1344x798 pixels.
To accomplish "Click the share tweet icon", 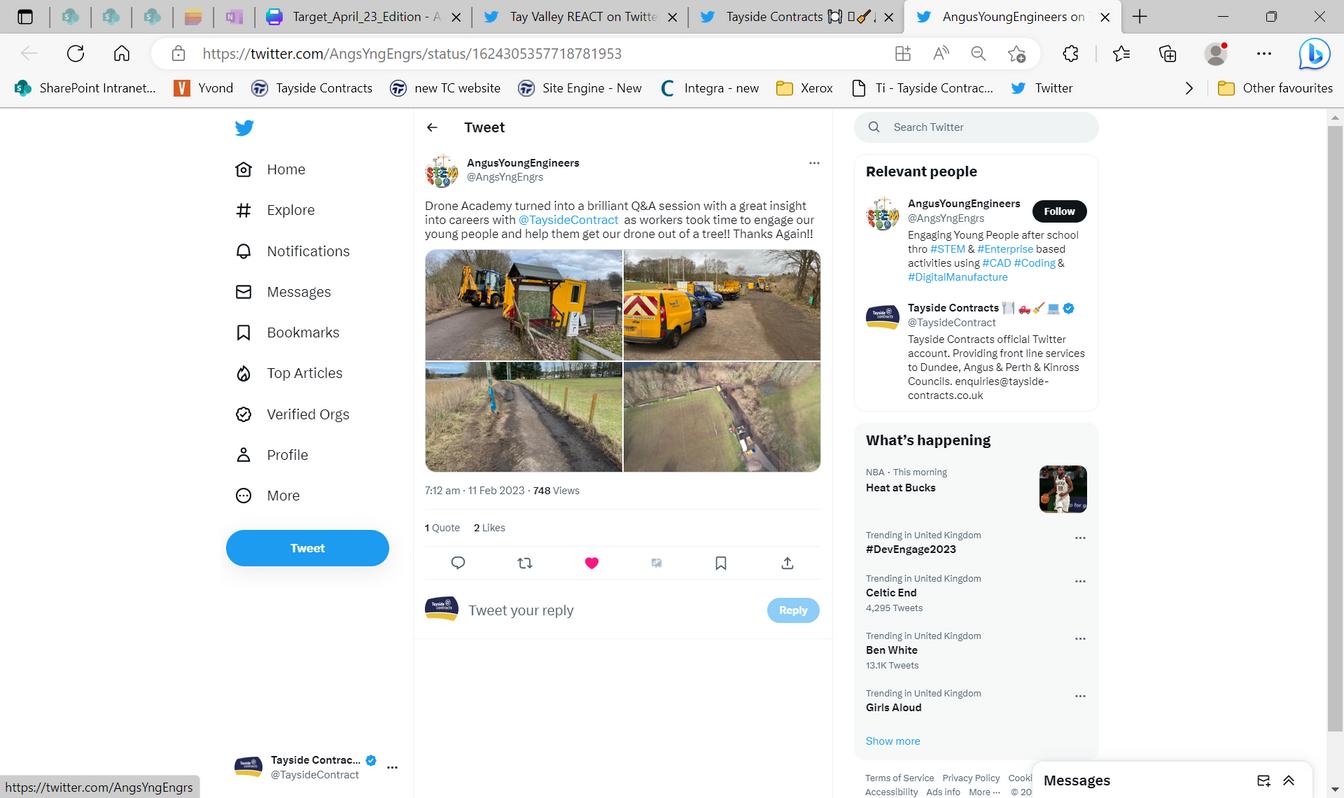I will point(787,563).
